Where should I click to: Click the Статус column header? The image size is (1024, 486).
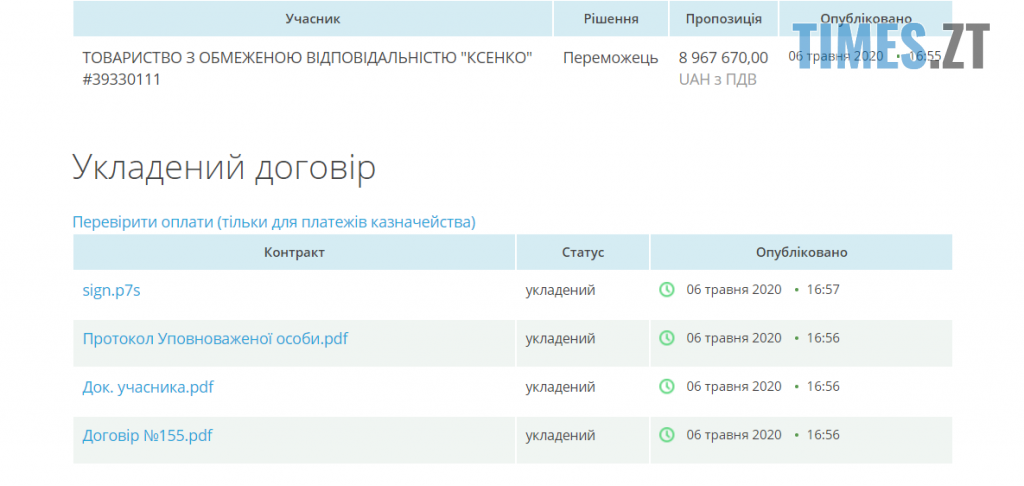tap(582, 252)
